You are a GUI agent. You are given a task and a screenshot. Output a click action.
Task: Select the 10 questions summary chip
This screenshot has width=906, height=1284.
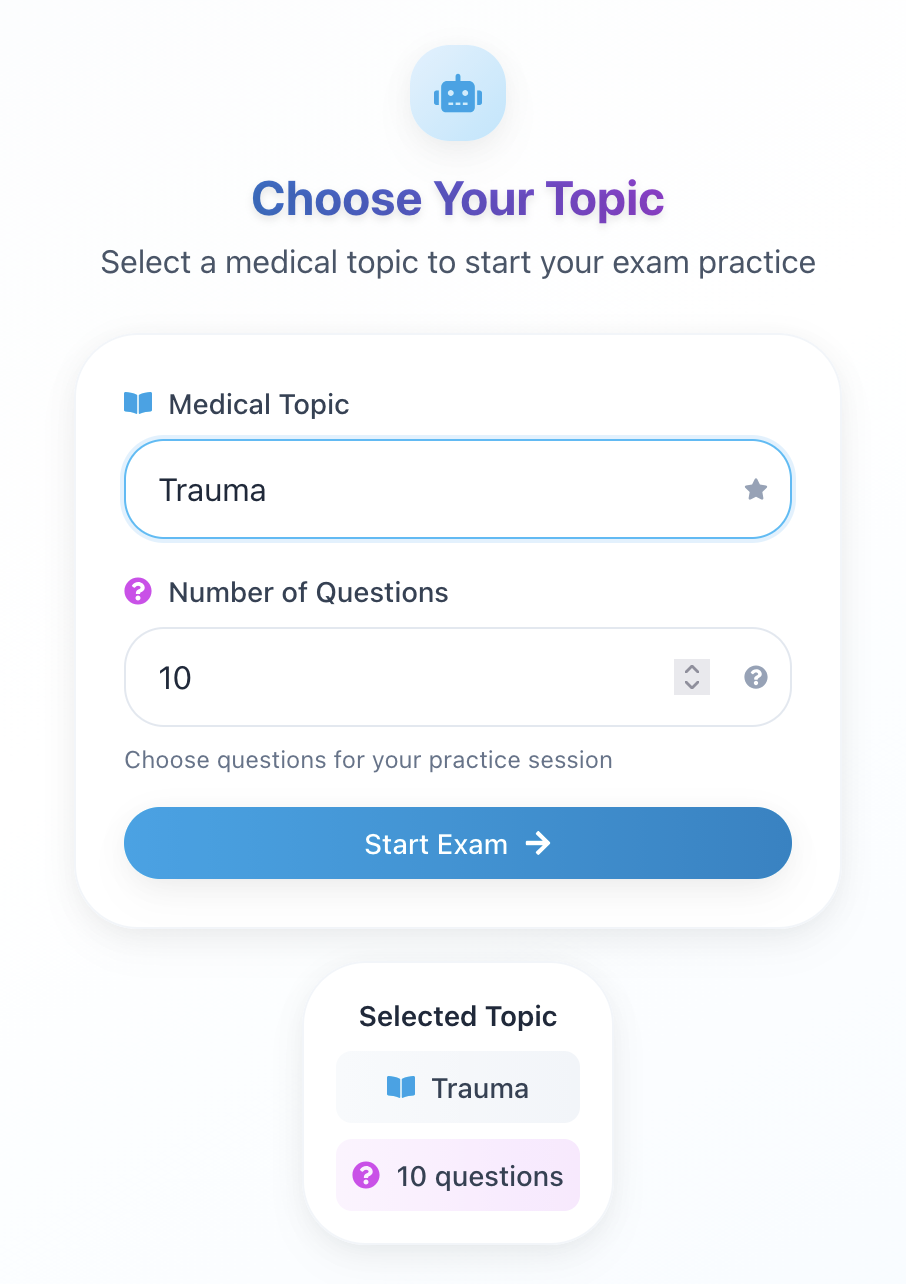coord(458,1176)
